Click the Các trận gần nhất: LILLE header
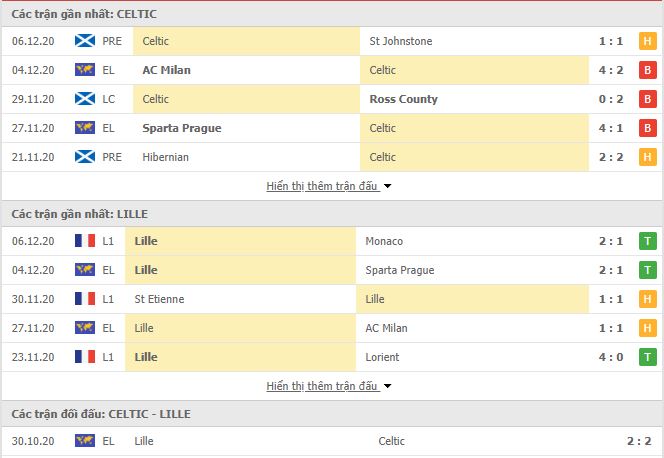 (80, 214)
